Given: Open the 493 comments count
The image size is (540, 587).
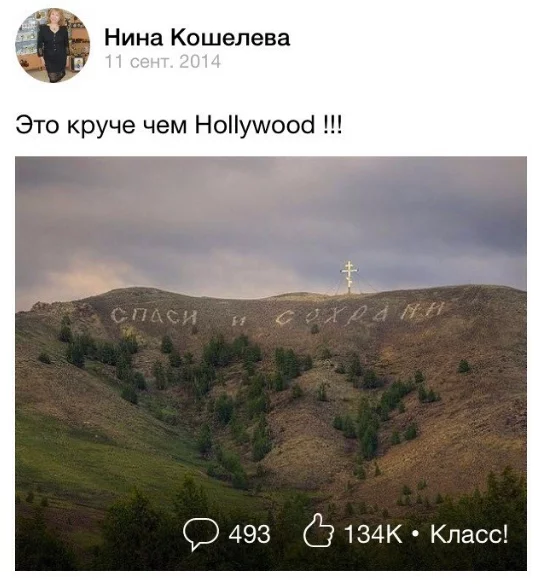Looking at the screenshot, I should pyautogui.click(x=249, y=534).
